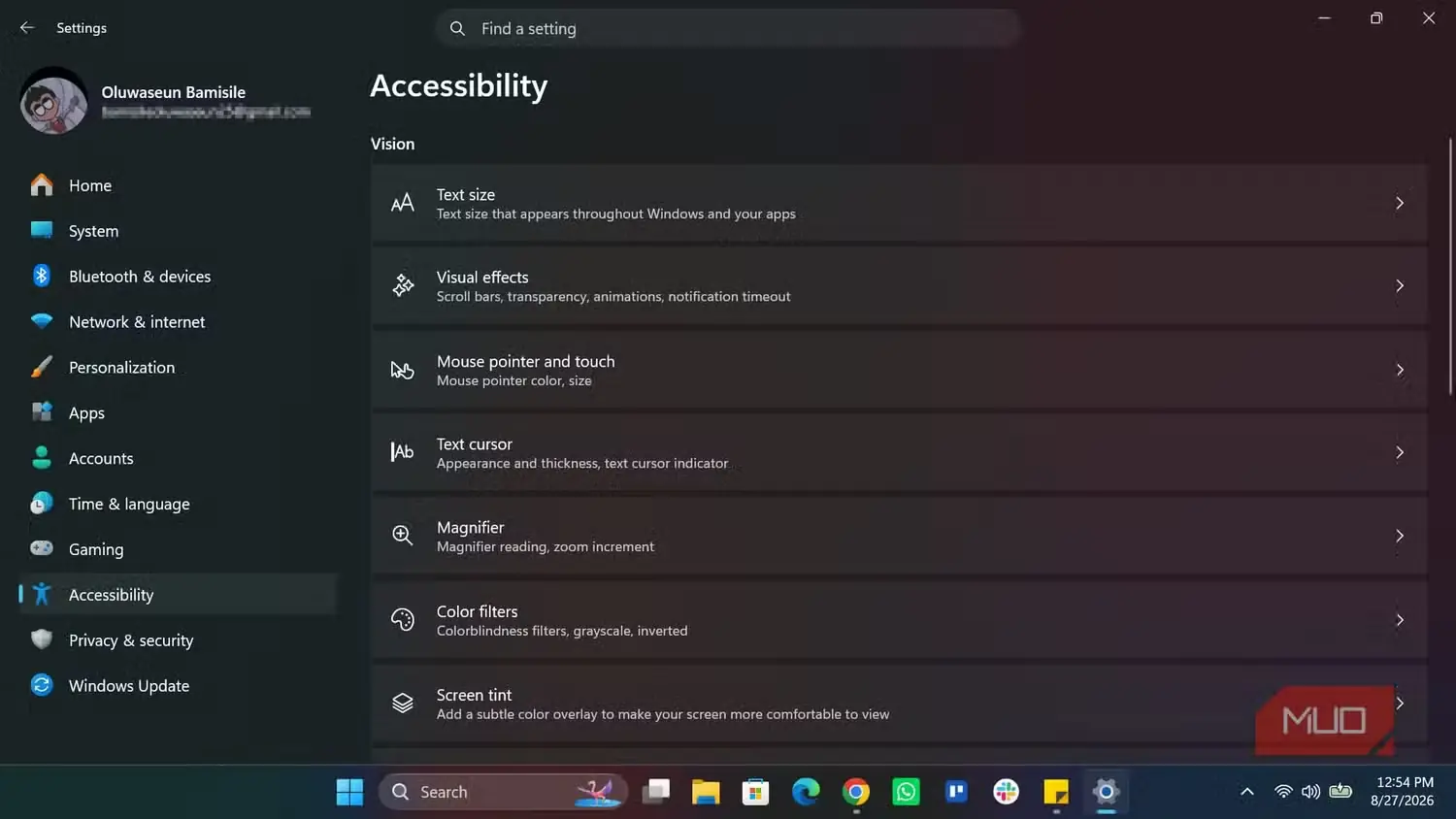This screenshot has width=1456, height=819.
Task: Expand Text cursor settings chevron
Action: (x=1400, y=452)
